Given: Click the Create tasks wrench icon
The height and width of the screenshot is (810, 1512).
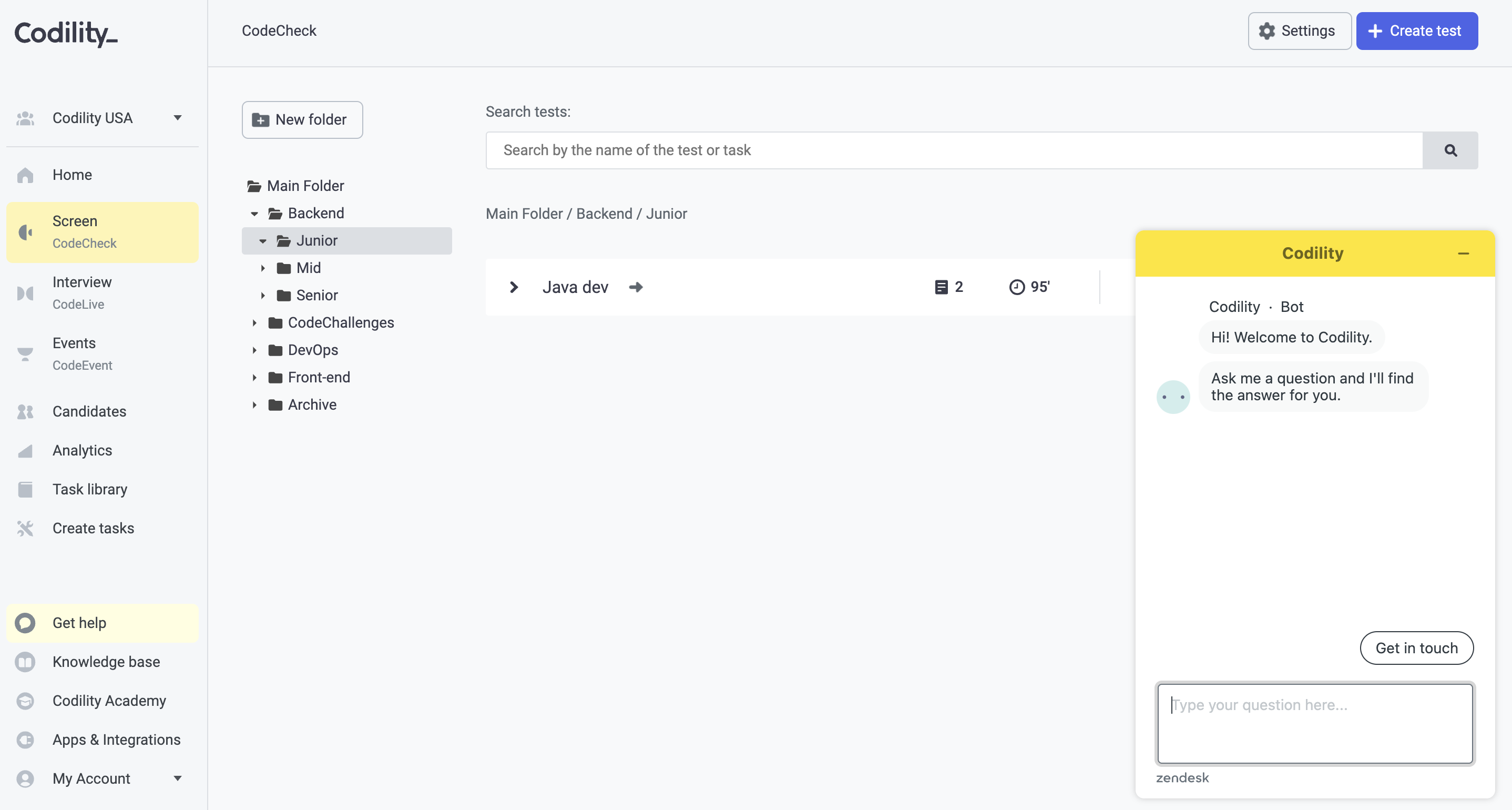Looking at the screenshot, I should point(25,528).
